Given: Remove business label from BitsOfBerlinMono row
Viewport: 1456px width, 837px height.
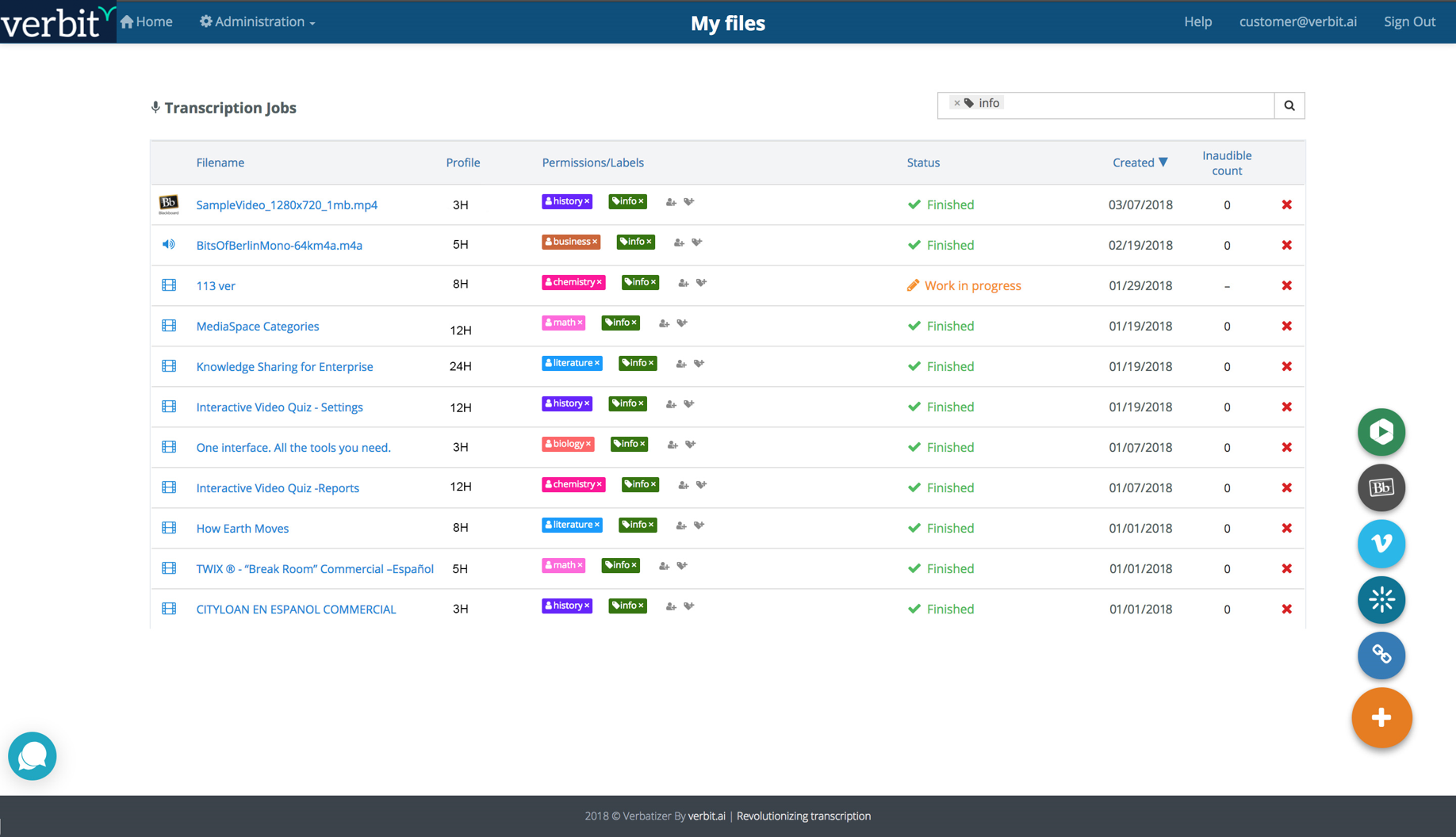Looking at the screenshot, I should coord(595,242).
